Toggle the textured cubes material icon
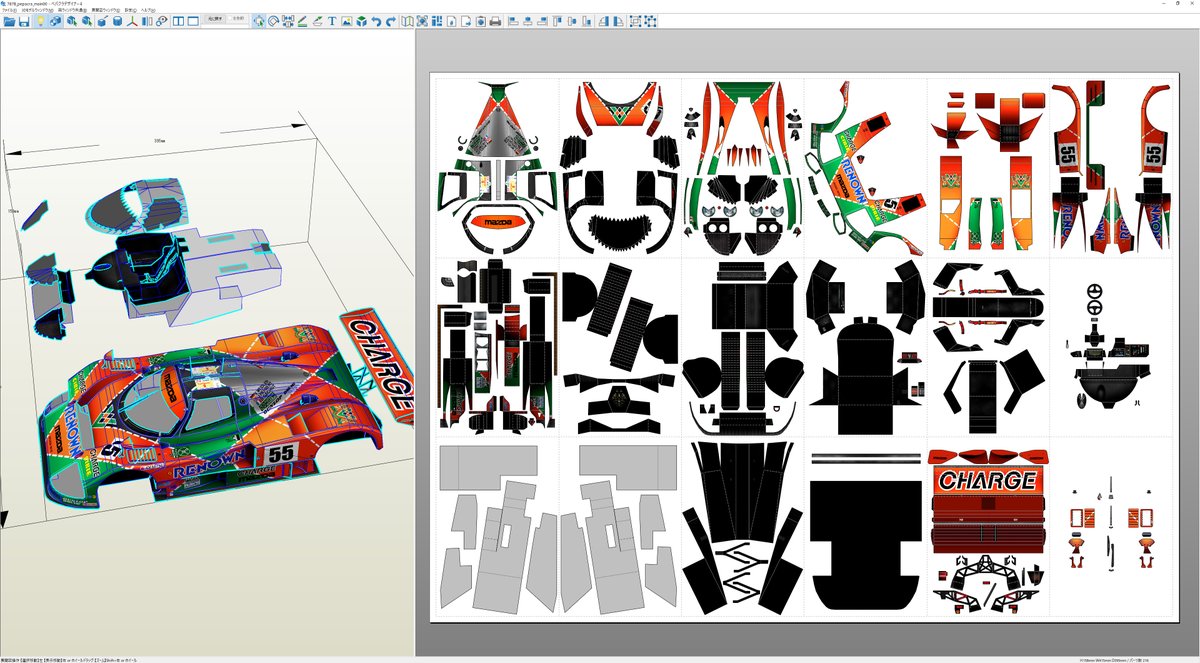 click(55, 20)
